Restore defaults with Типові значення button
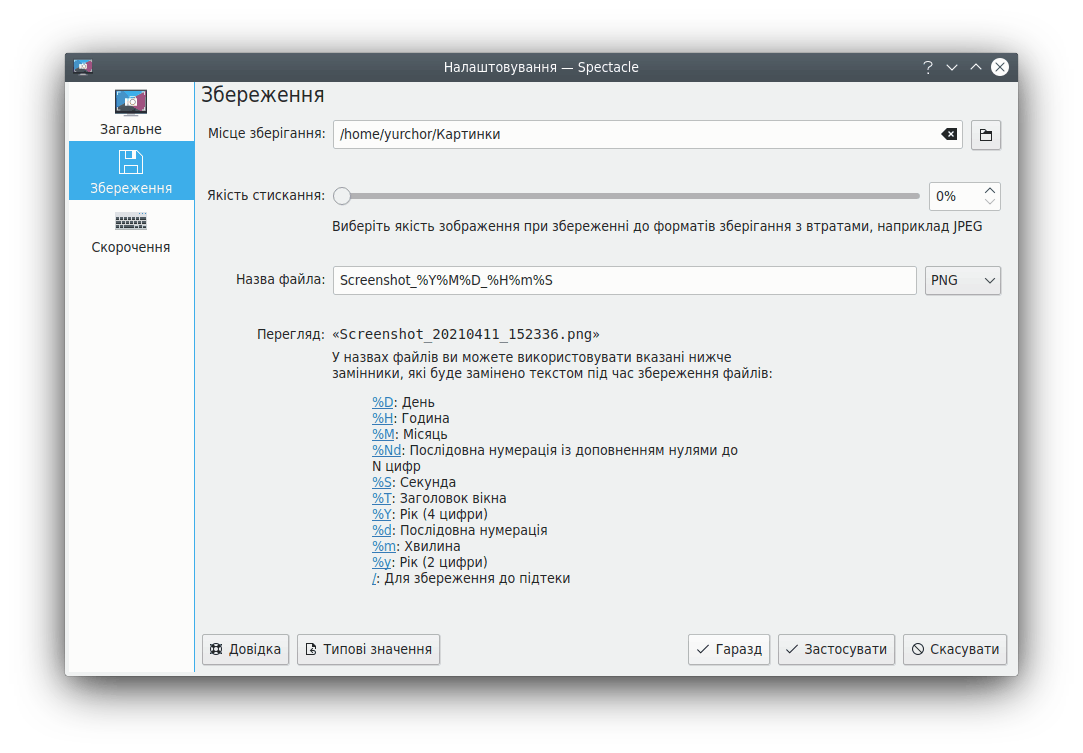Screen dimensions: 1083x753 pos(368,649)
